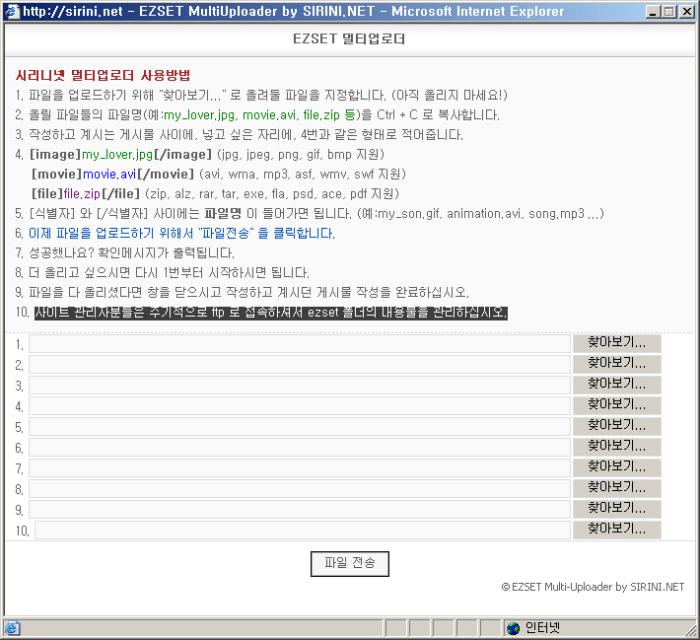This screenshot has width=700, height=640.
Task: Click 찾아보기 button beside row 4
Action: [616, 406]
